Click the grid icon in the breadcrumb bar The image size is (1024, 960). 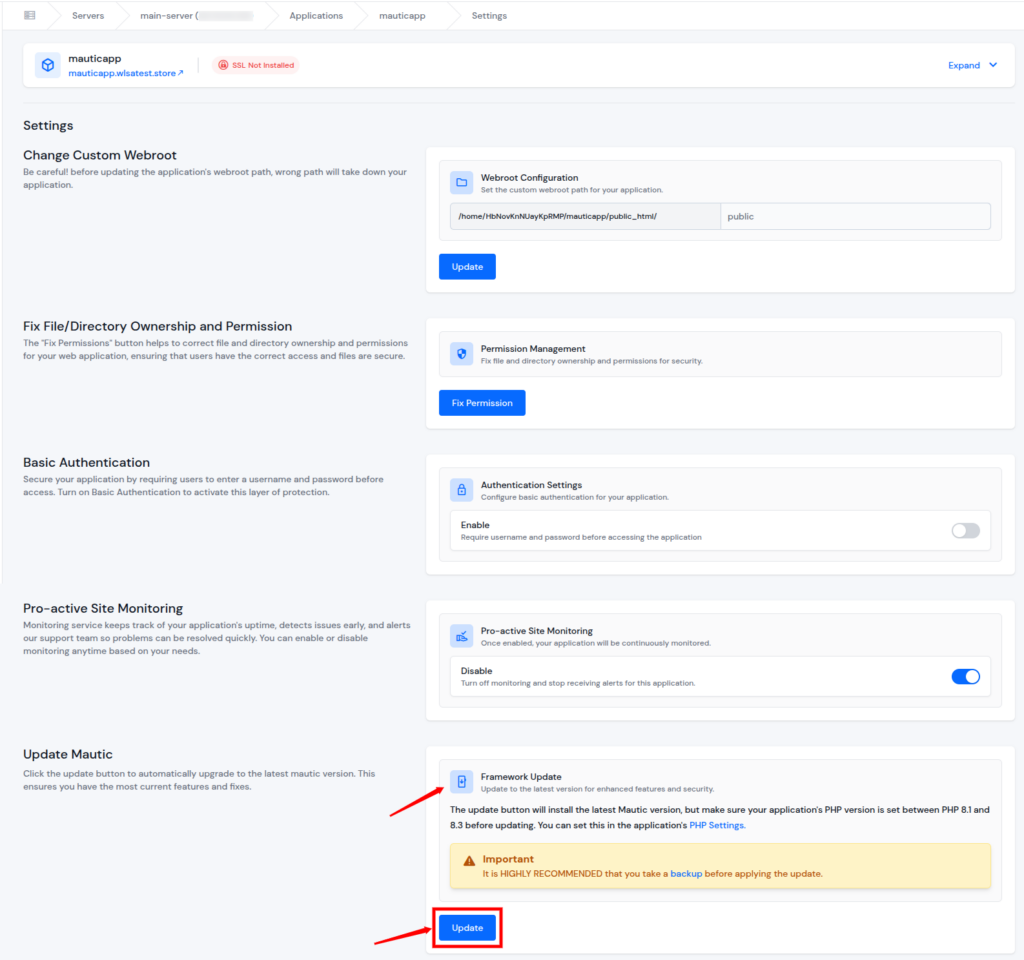point(31,15)
